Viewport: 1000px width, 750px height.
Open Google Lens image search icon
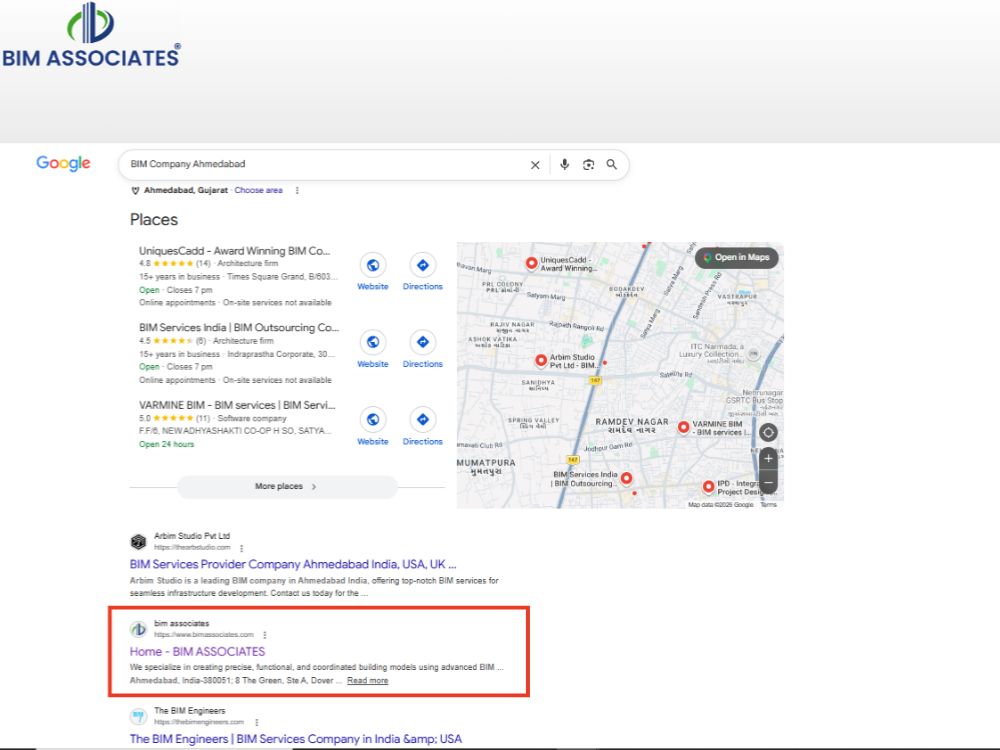tap(588, 165)
